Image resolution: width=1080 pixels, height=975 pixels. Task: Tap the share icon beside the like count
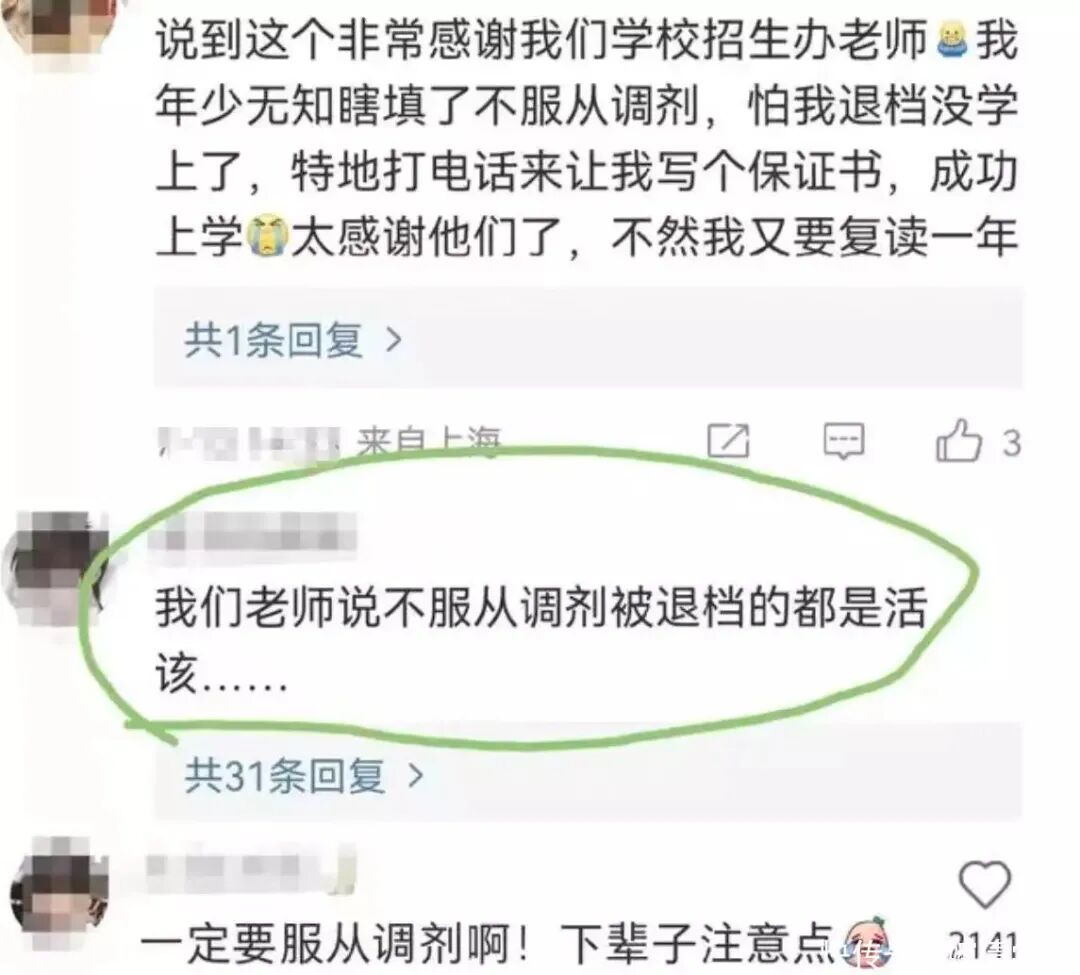(x=728, y=439)
